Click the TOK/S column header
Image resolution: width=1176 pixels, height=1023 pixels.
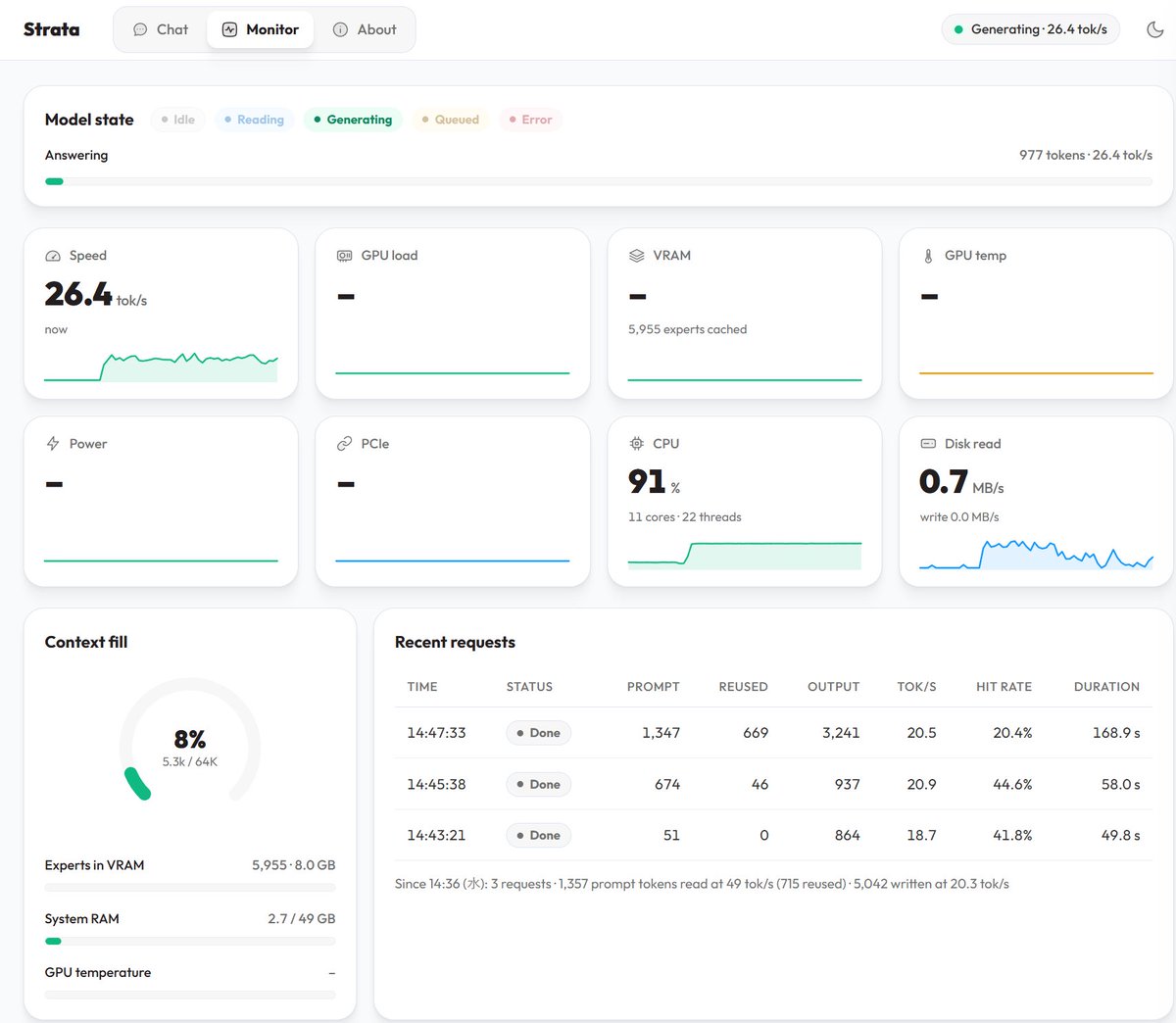[x=916, y=687]
